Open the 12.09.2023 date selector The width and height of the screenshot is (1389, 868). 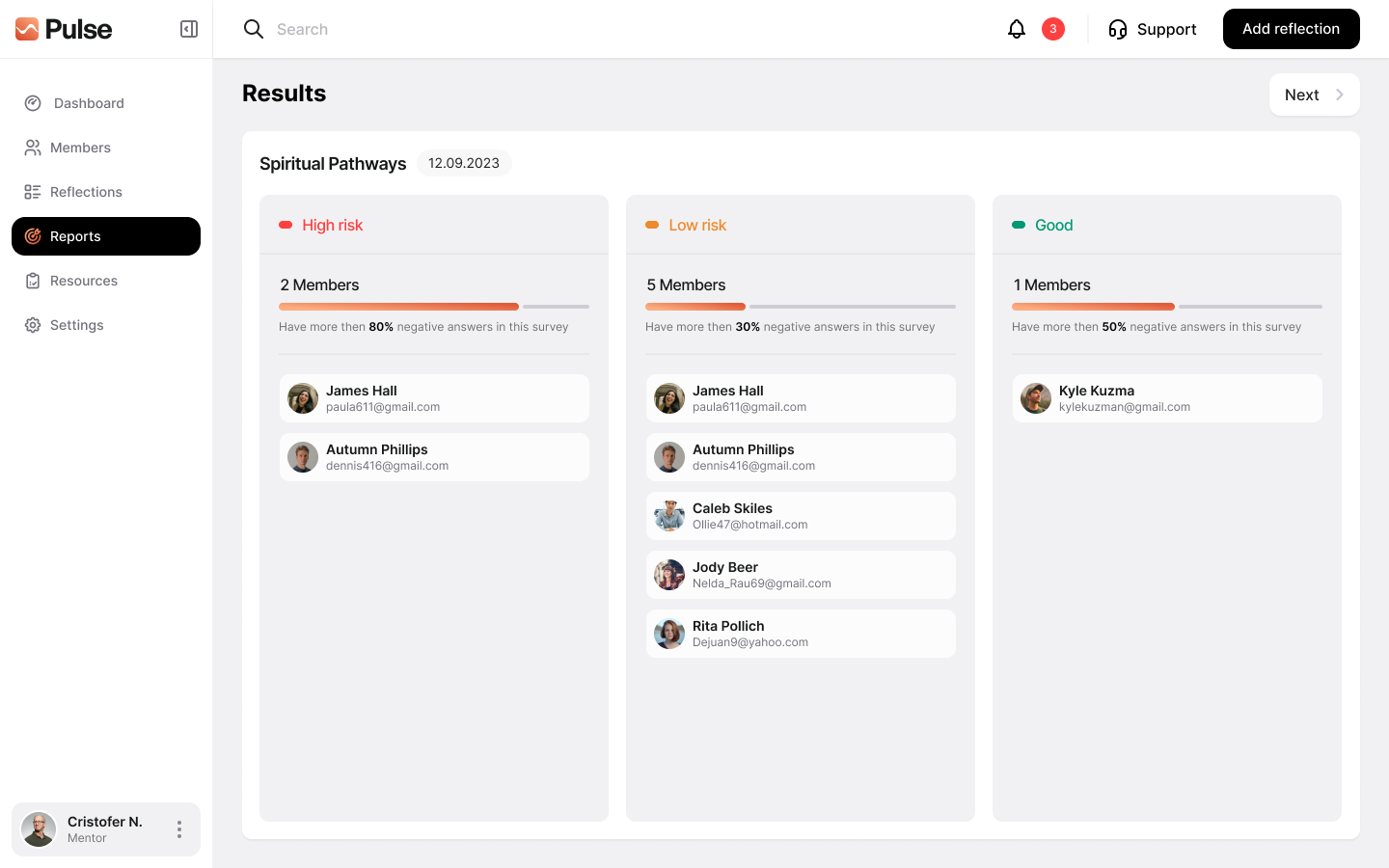point(464,163)
